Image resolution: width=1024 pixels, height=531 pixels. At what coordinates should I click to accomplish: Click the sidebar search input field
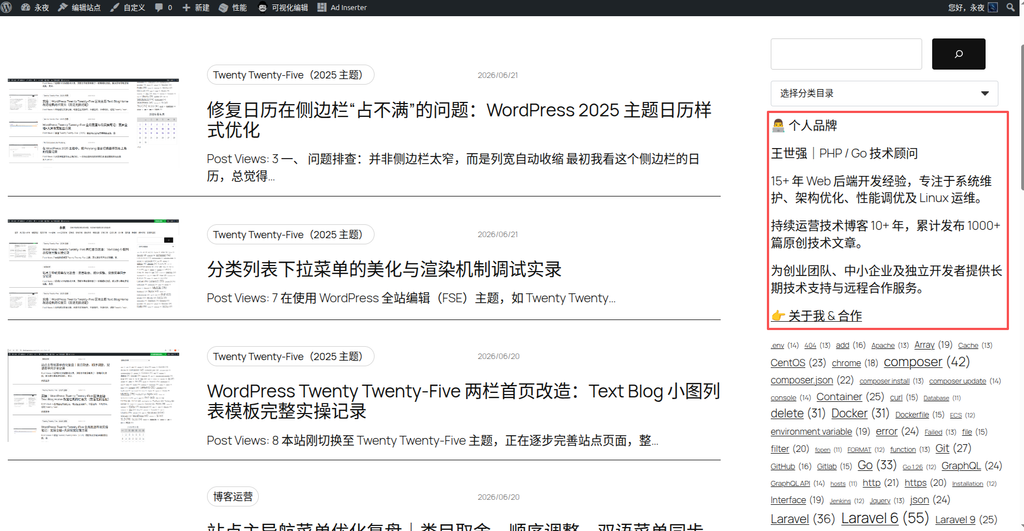tap(846, 54)
